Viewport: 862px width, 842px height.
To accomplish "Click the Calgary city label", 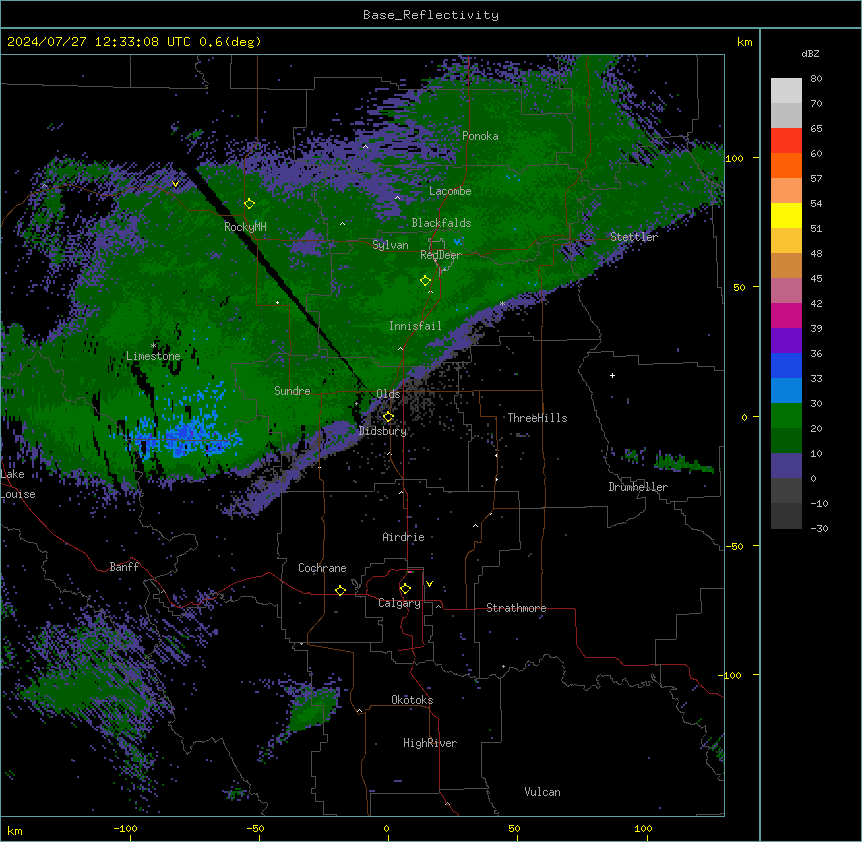I will tap(399, 603).
